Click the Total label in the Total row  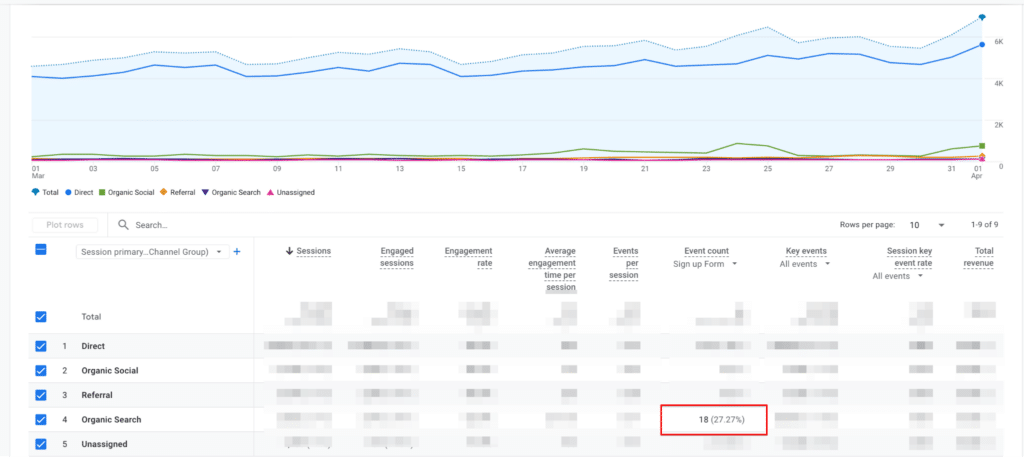91,317
